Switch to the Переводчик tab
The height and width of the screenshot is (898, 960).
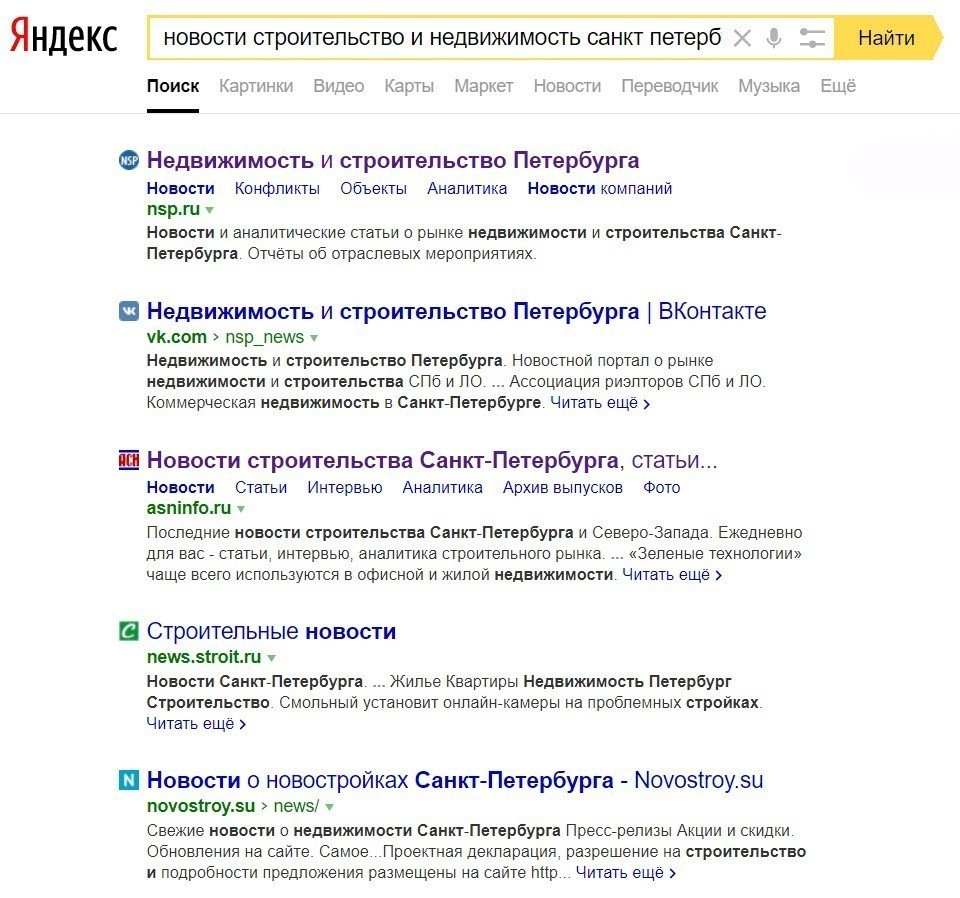pos(670,86)
